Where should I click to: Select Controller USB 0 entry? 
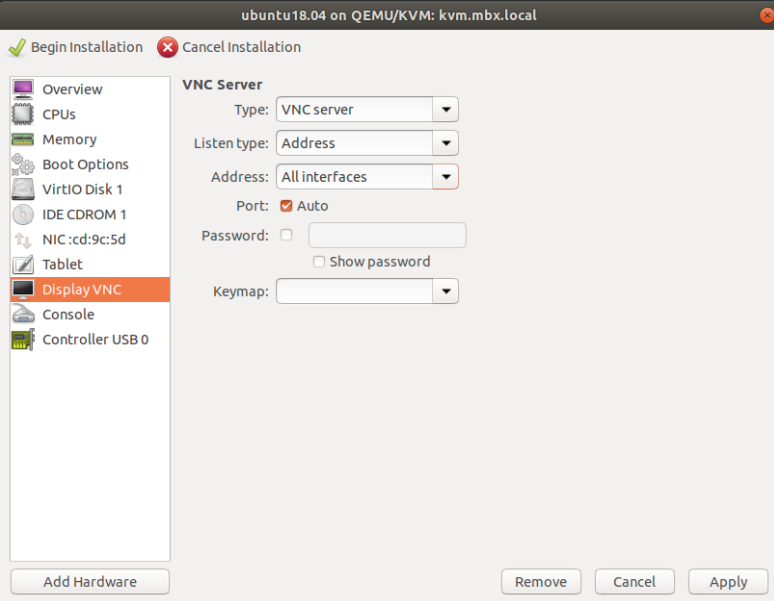pyautogui.click(x=90, y=339)
